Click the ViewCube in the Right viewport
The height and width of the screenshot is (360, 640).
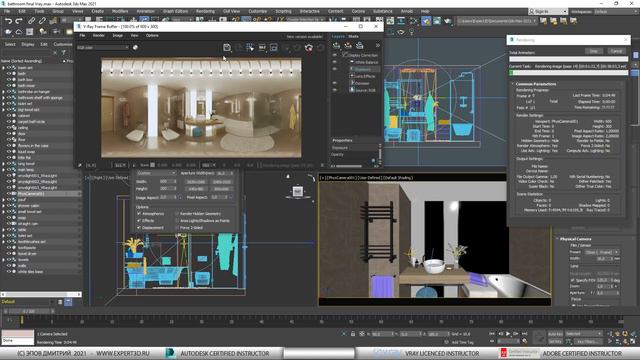pos(298,191)
